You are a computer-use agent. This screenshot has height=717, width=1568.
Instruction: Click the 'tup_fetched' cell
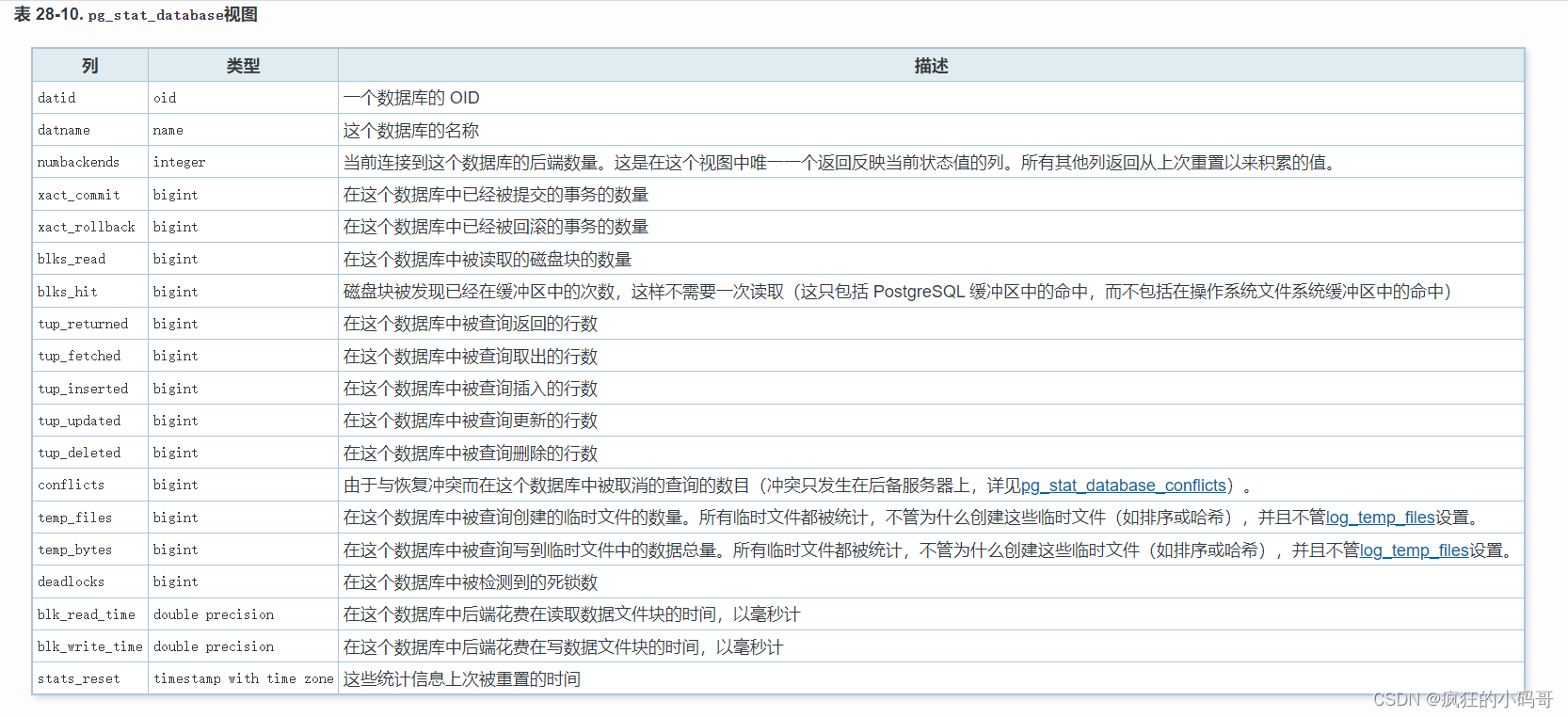pos(90,356)
